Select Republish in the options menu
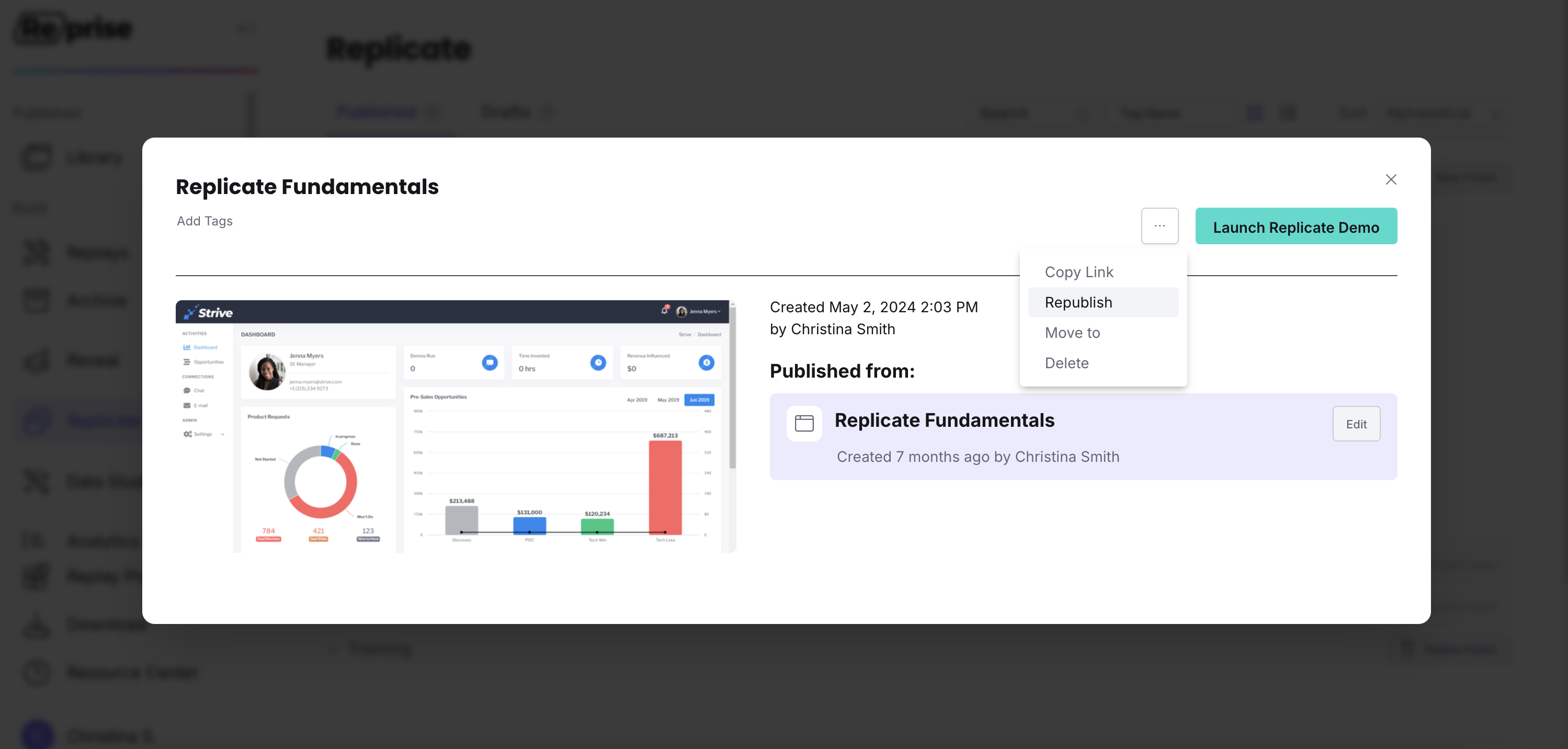1568x749 pixels. point(1103,303)
